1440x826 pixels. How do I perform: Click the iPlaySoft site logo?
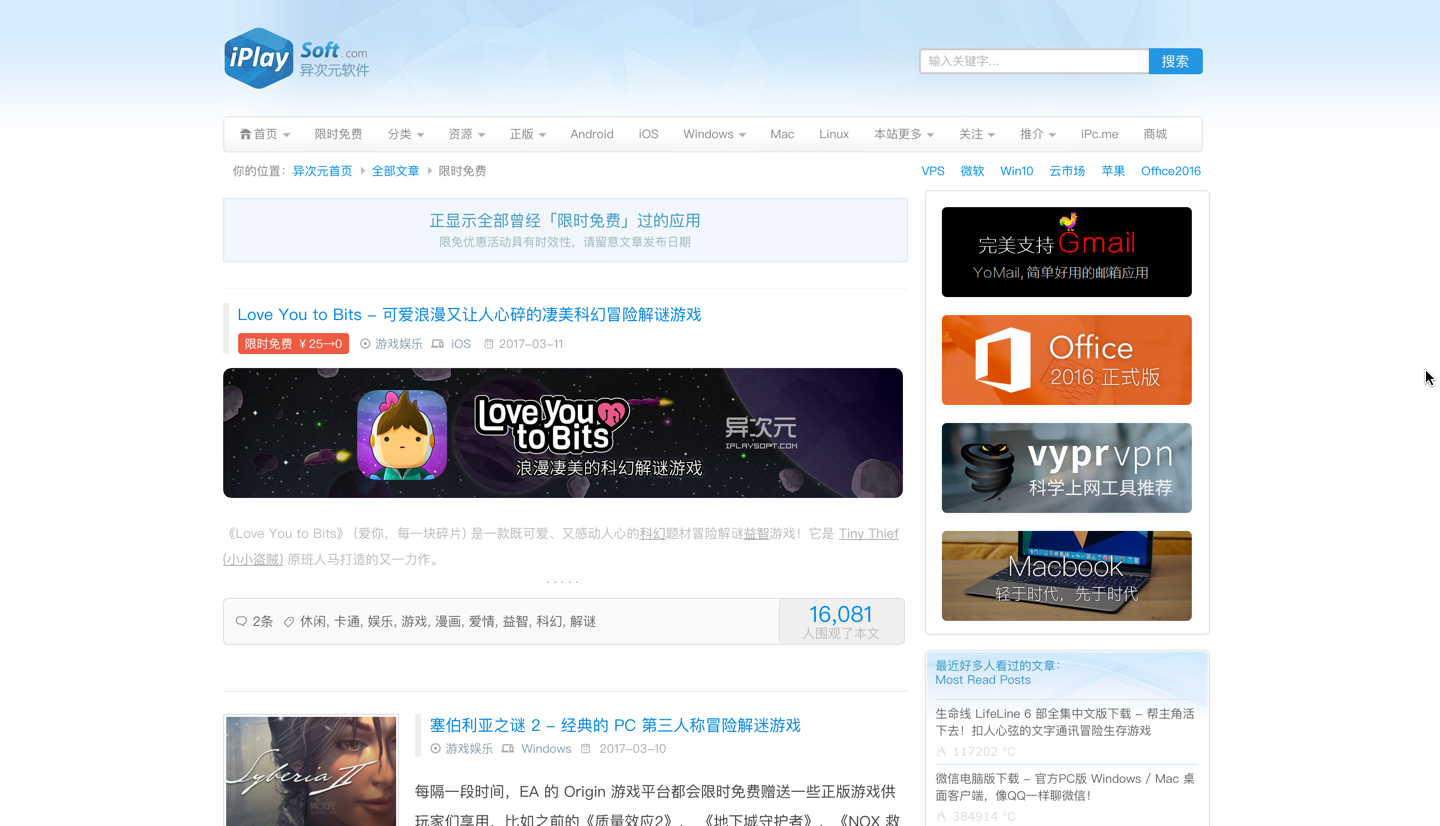(x=297, y=58)
